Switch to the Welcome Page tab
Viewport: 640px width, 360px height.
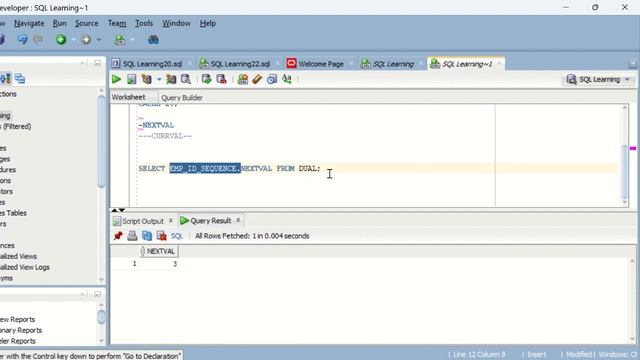[320, 64]
